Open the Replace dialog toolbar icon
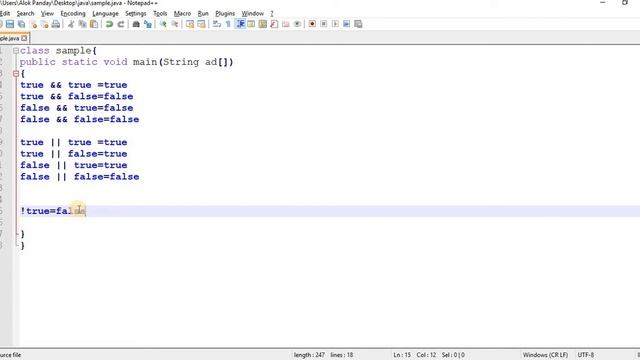This screenshot has height=360, width=640. click(x=148, y=24)
